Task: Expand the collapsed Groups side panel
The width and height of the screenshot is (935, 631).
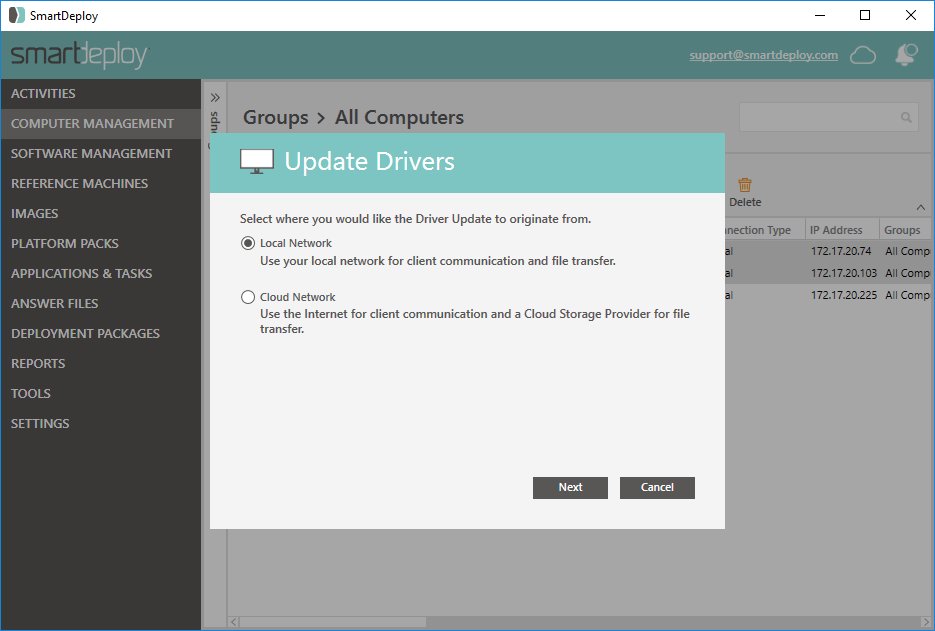Action: tap(214, 97)
